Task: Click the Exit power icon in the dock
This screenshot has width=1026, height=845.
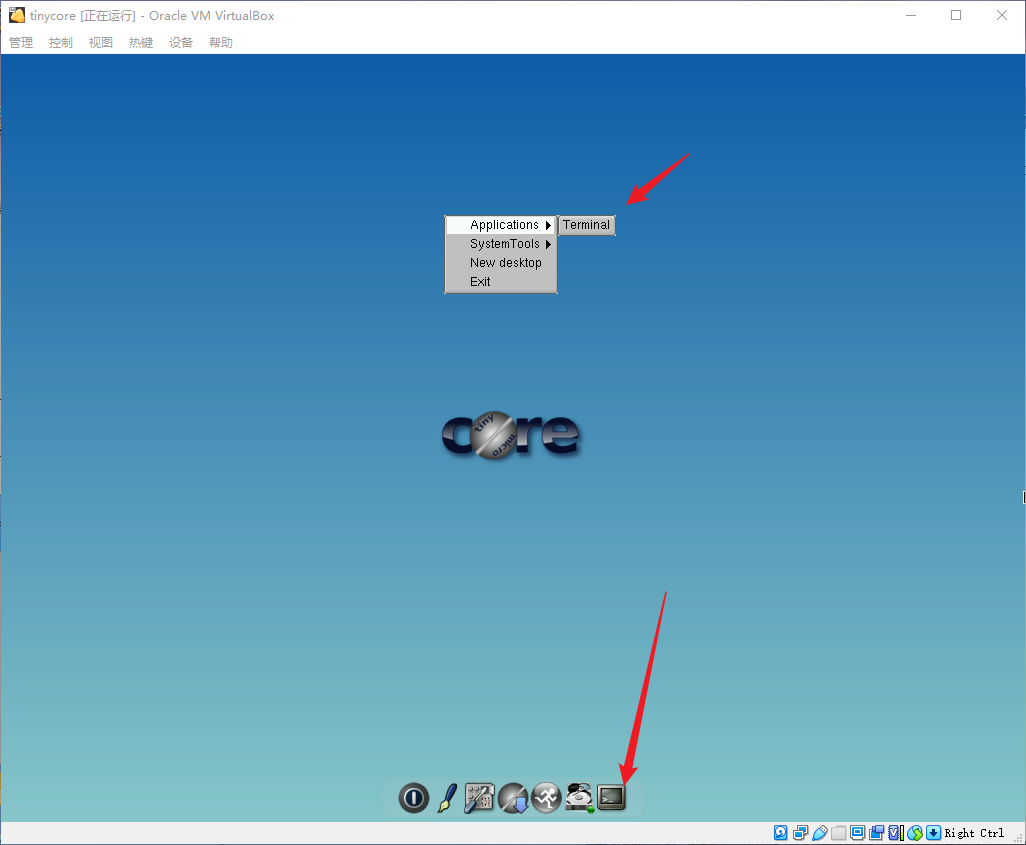Action: [x=414, y=798]
